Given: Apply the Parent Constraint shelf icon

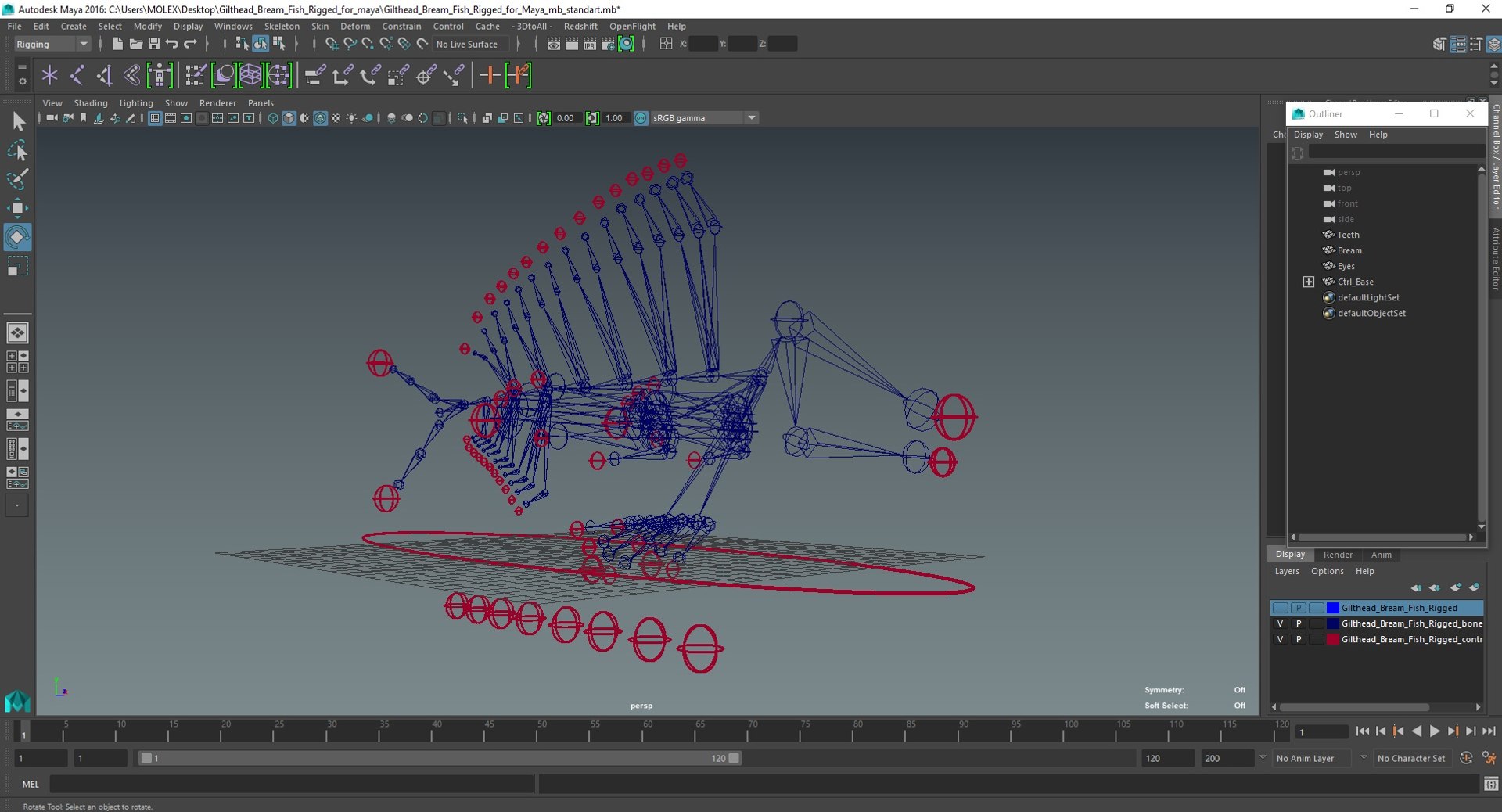Looking at the screenshot, I should pos(315,75).
